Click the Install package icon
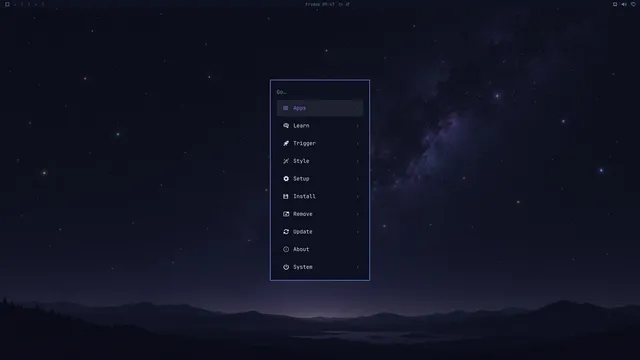The image size is (640, 360). (286, 196)
